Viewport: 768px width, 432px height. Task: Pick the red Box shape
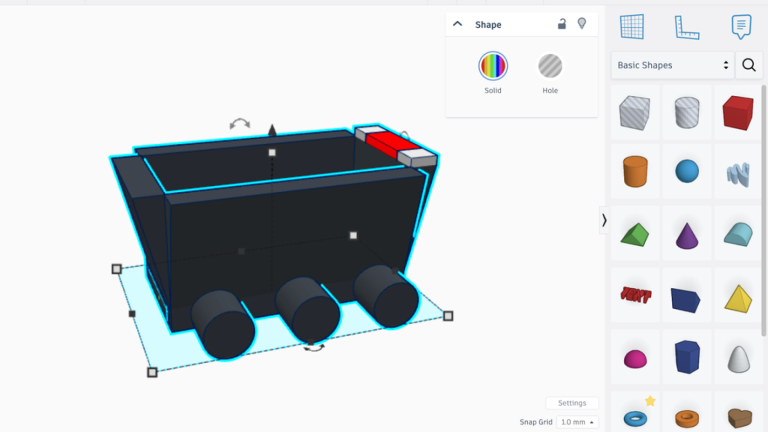click(x=738, y=112)
